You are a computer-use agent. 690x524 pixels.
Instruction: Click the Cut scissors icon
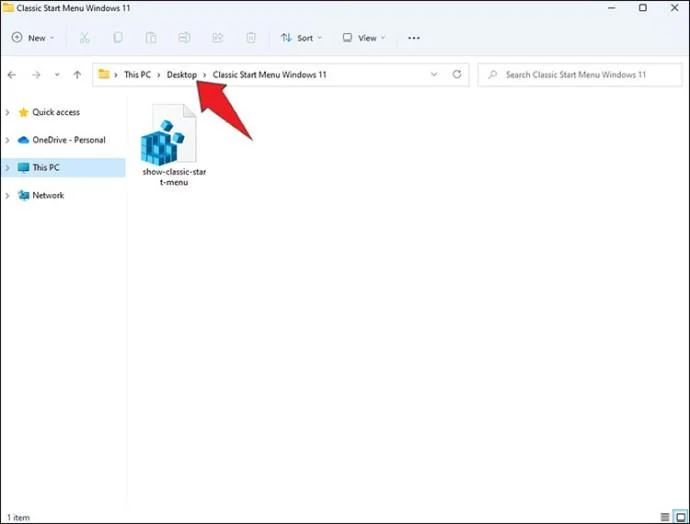(84, 38)
